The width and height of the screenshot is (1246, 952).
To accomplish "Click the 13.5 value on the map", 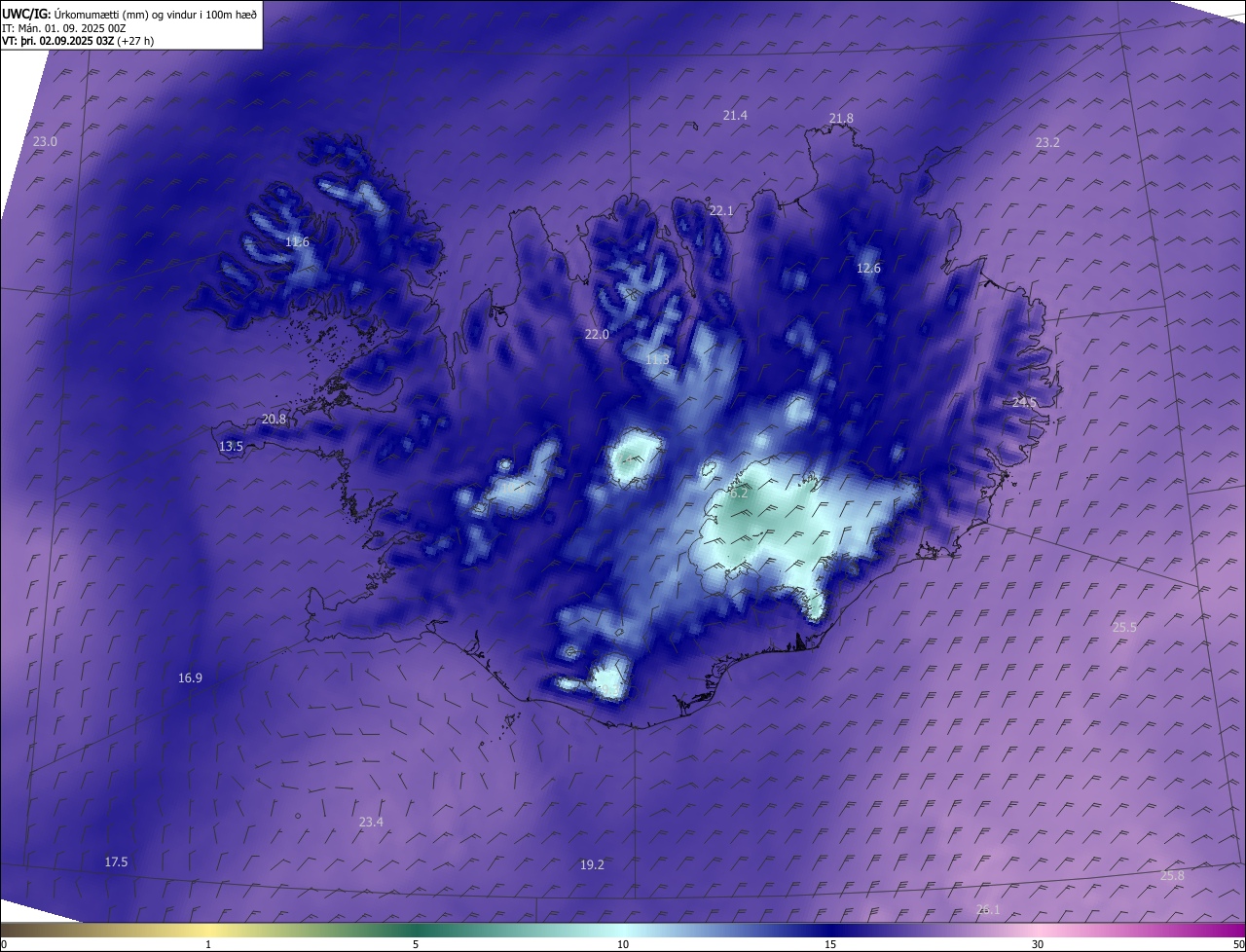I will click(231, 447).
